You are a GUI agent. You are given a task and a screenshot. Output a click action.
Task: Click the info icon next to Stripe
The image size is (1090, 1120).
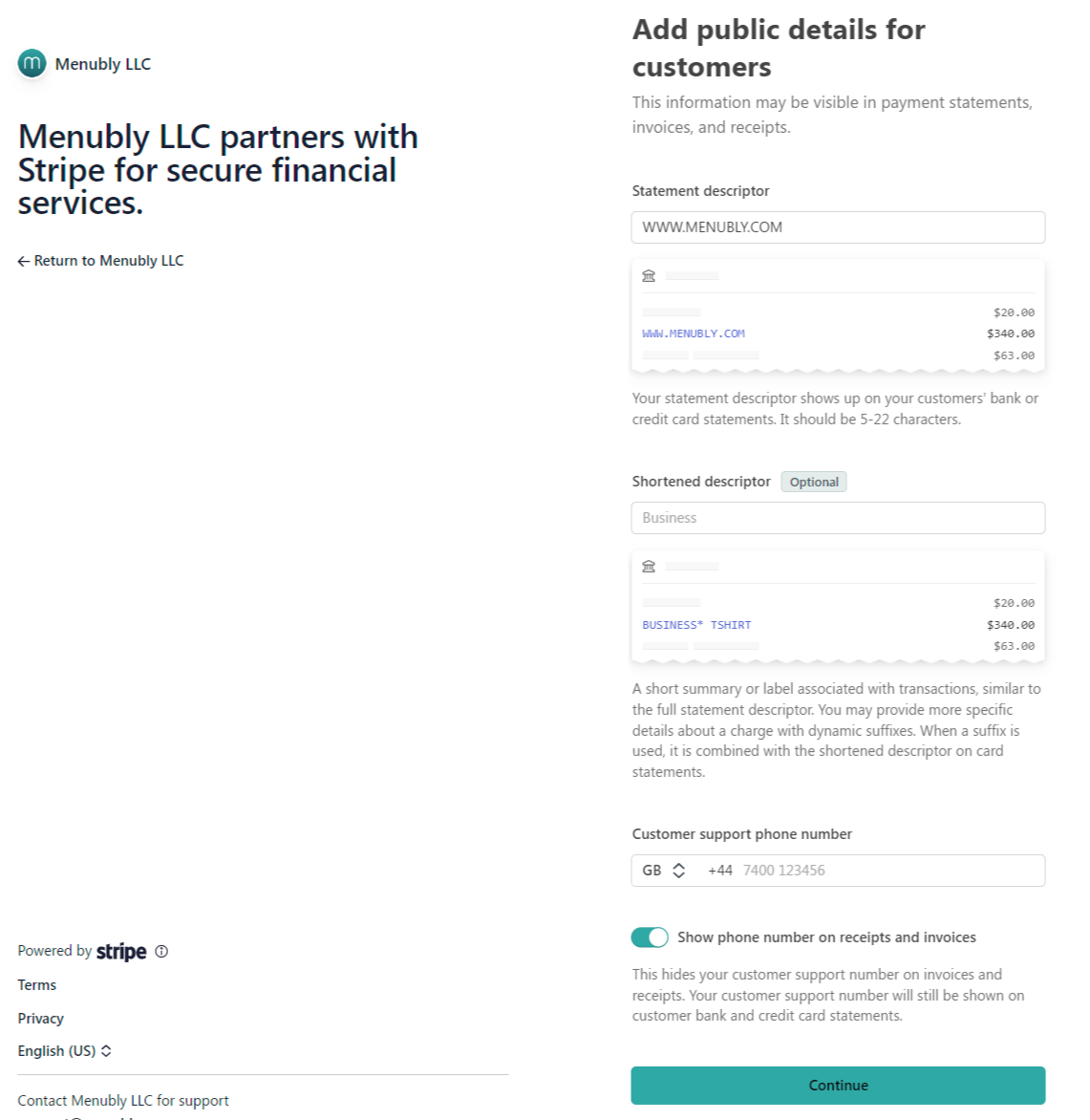point(161,951)
